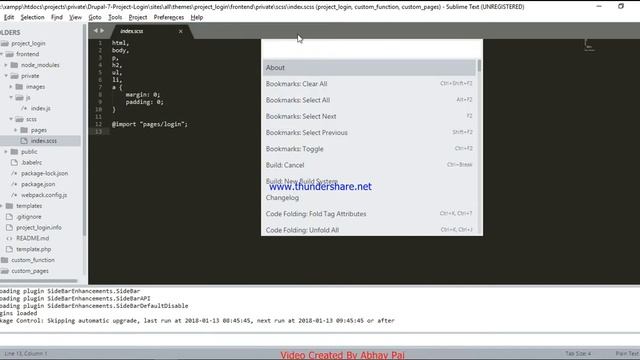This screenshot has width=640, height=360.
Task: Run Bookmarks: Select All command
Action: click(369, 100)
